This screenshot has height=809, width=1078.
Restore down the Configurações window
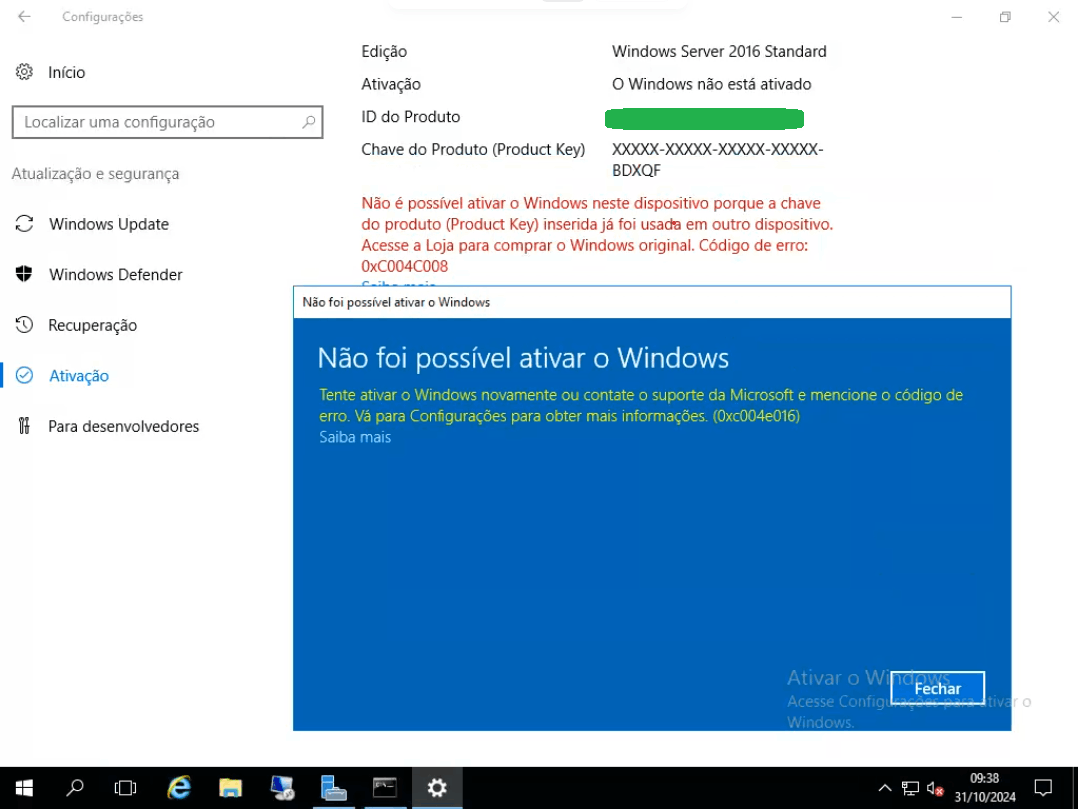pos(1005,16)
